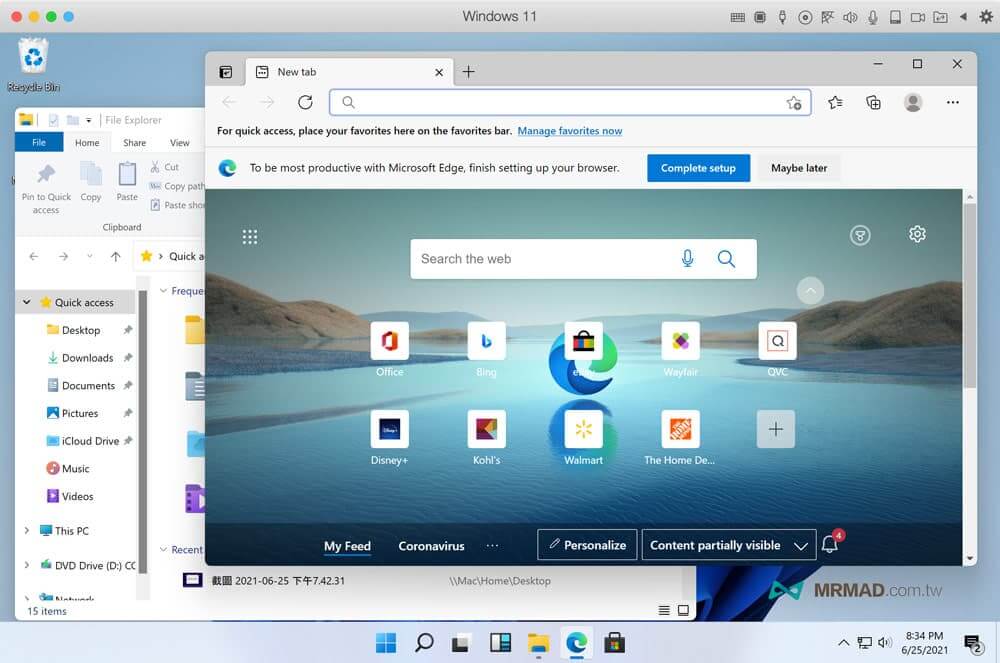This screenshot has width=1000, height=663.
Task: Switch File Explorer to large icons view
Action: [x=683, y=611]
